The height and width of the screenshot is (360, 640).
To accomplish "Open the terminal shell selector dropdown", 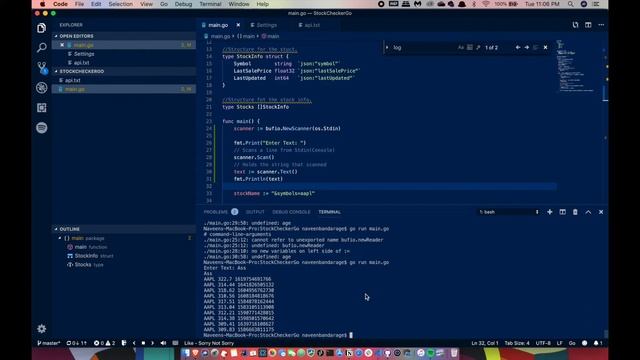I will [509, 212].
